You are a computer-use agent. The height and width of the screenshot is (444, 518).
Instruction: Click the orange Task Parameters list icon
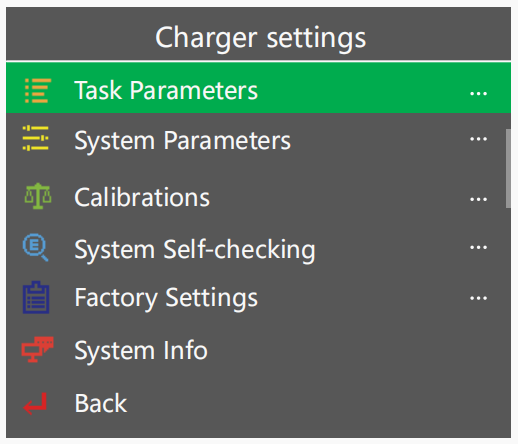[x=38, y=91]
